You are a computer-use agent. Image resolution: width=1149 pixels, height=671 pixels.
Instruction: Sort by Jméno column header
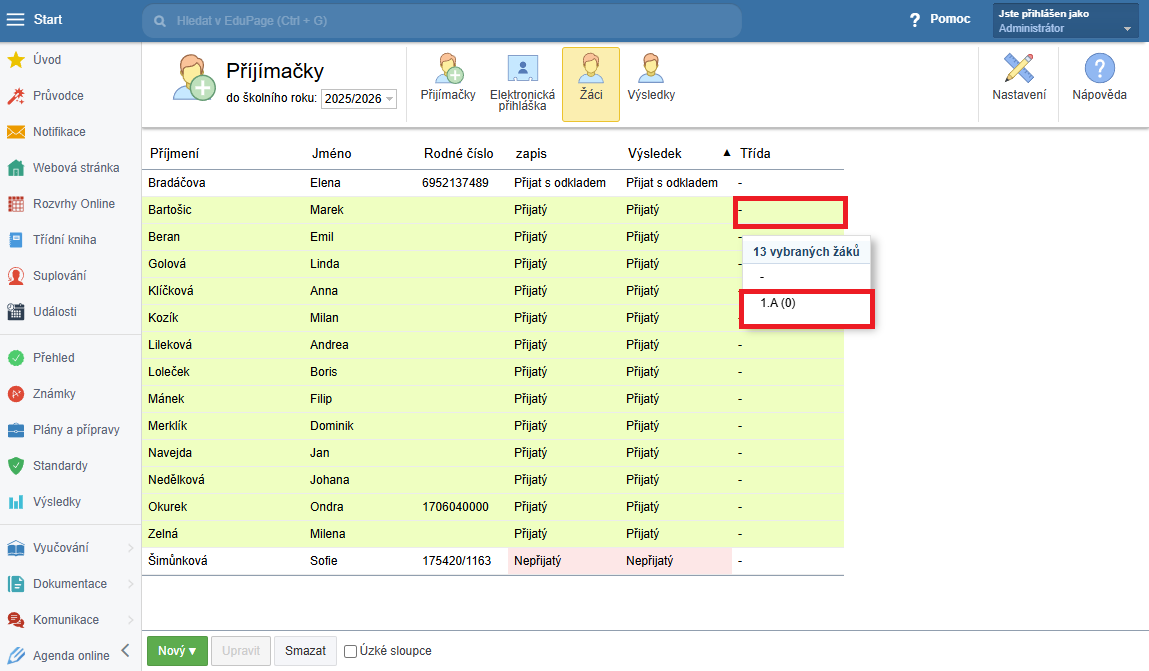tap(331, 154)
